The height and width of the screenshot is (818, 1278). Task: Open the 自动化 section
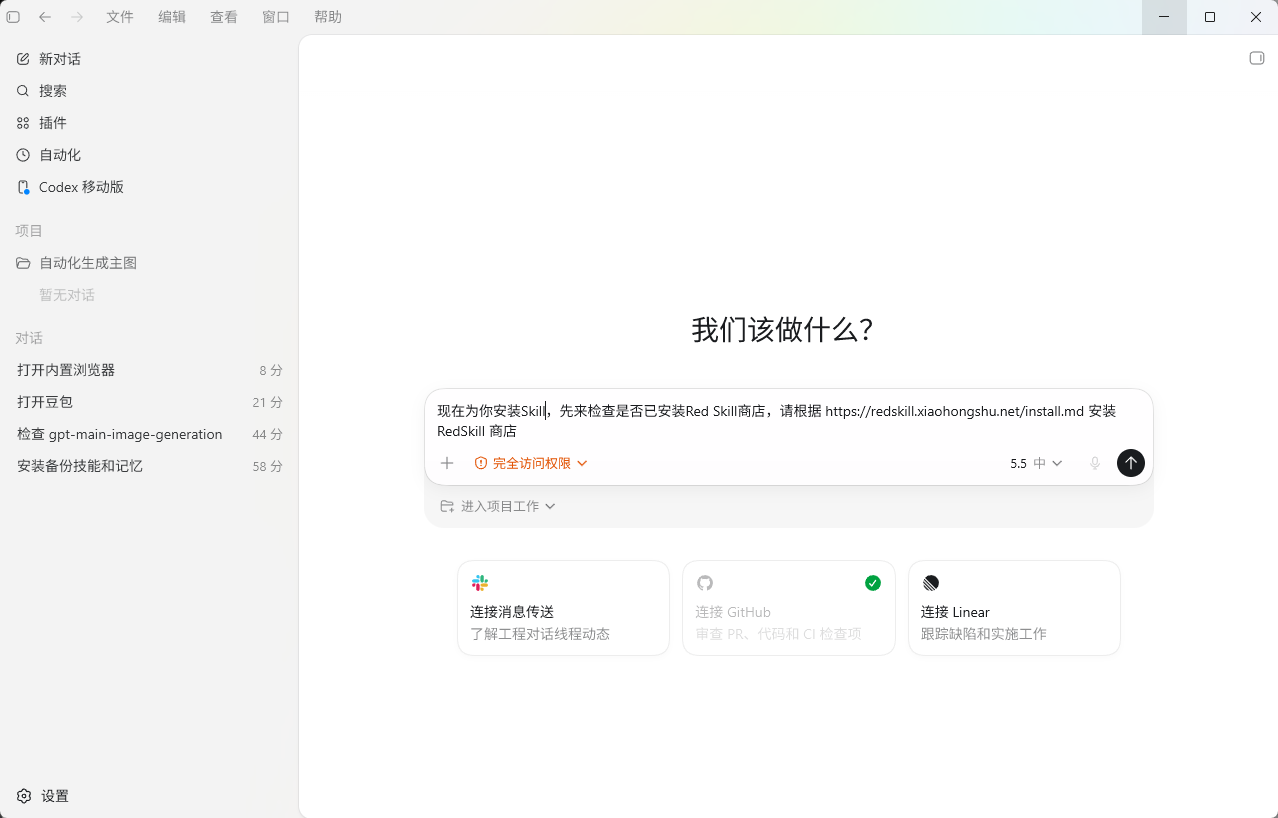pyautogui.click(x=149, y=155)
